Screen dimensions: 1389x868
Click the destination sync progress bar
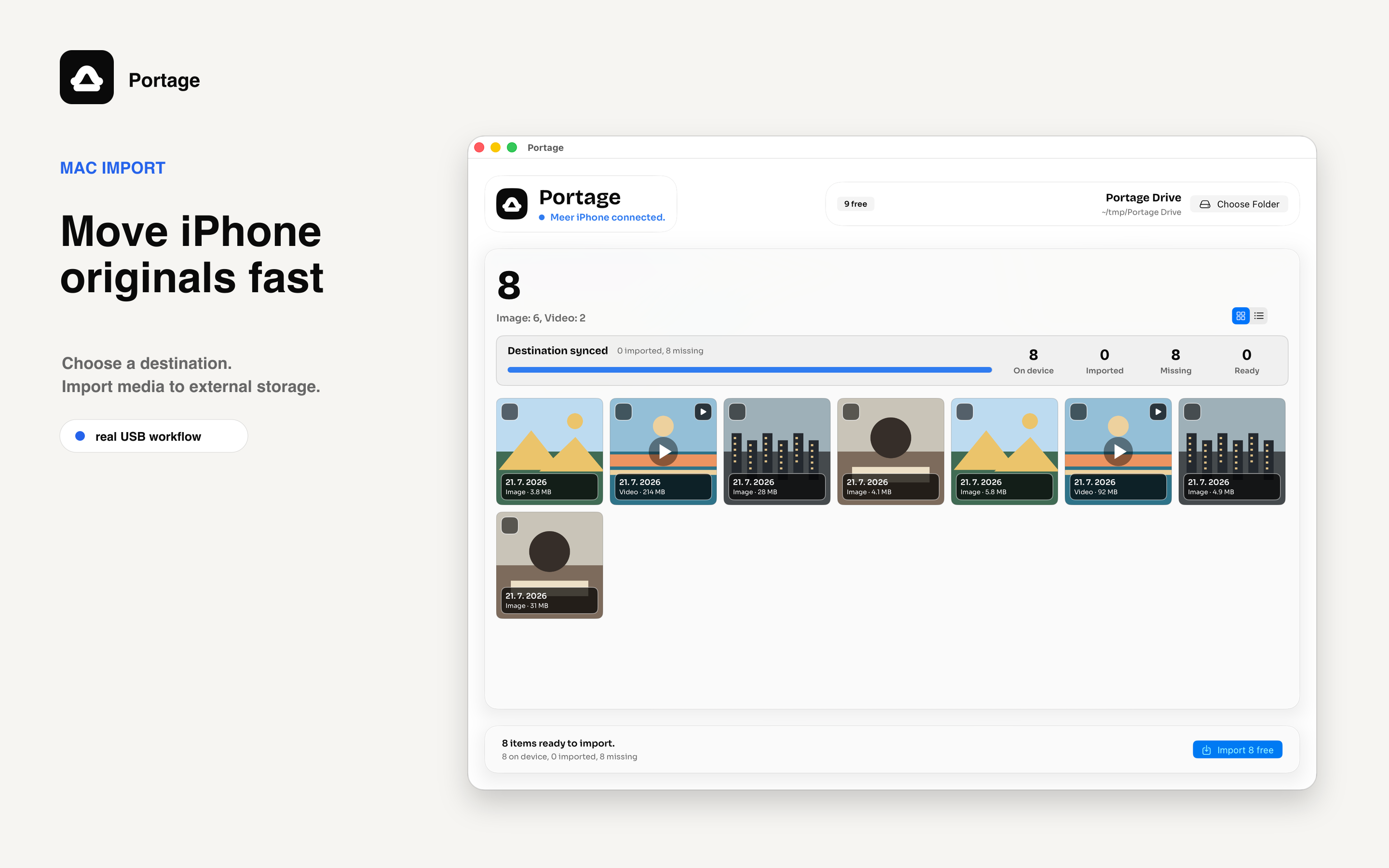(x=749, y=370)
